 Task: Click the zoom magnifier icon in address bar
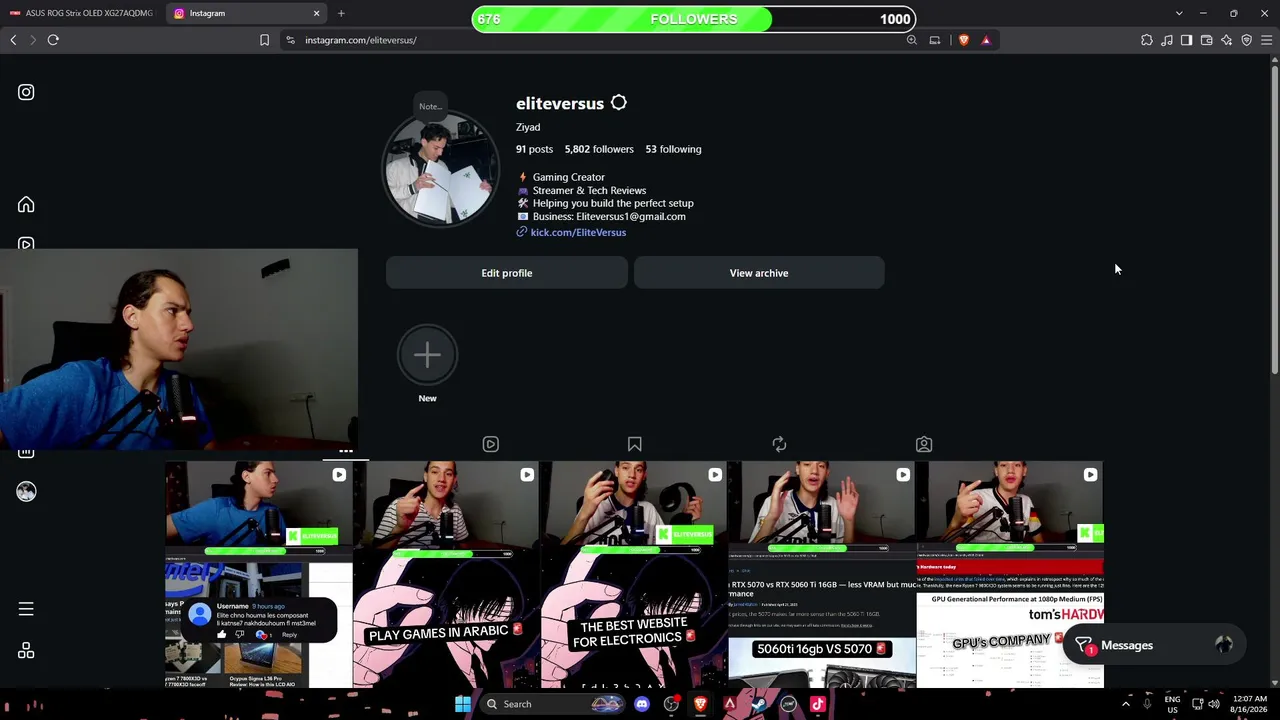[x=912, y=40]
